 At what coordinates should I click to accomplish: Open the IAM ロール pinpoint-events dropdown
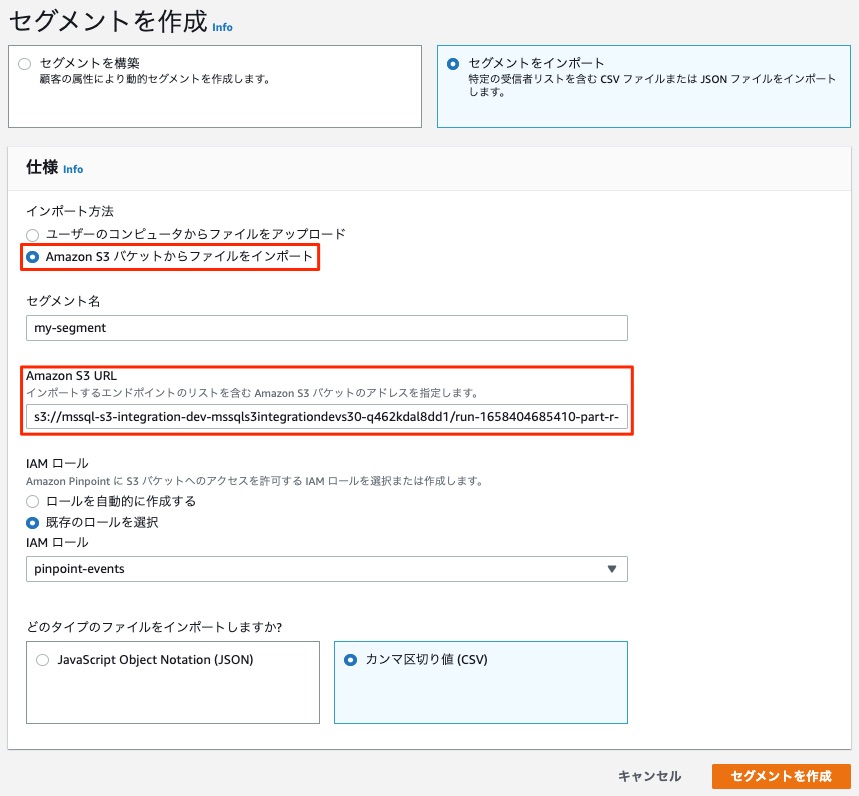(x=327, y=569)
